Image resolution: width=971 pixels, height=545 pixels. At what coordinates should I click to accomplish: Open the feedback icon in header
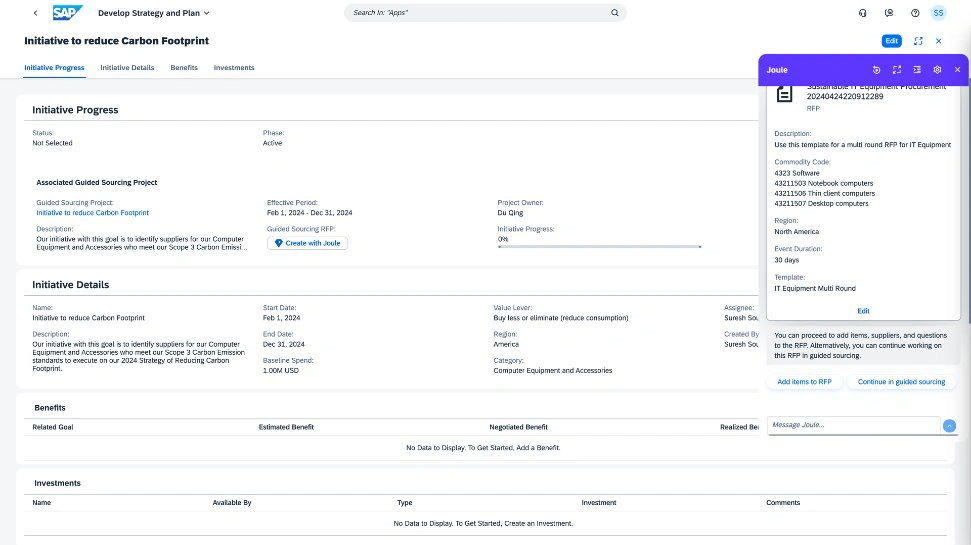click(889, 13)
